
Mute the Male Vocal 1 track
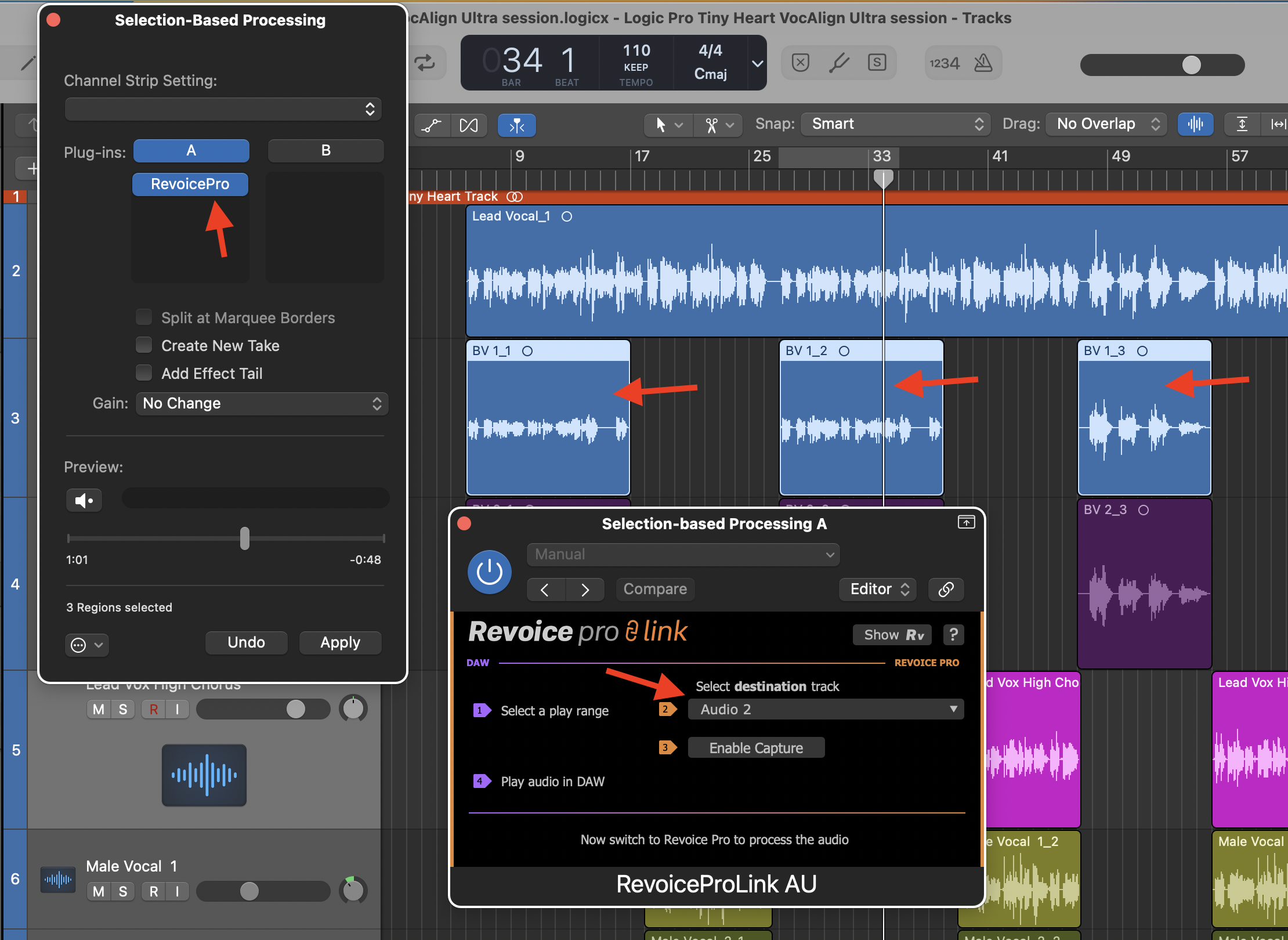pos(99,891)
